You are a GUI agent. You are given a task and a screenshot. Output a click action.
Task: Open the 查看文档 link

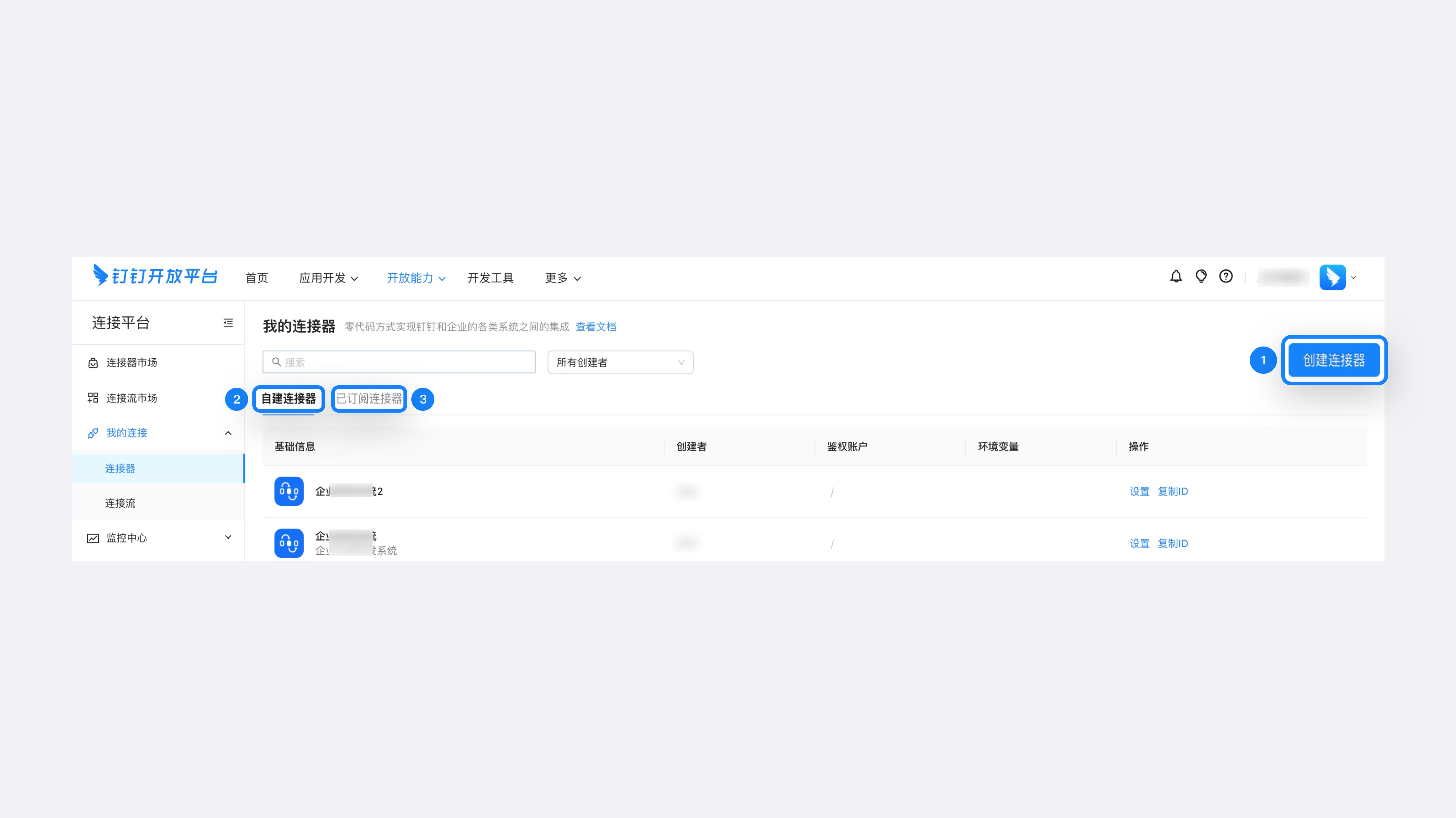pyautogui.click(x=596, y=327)
